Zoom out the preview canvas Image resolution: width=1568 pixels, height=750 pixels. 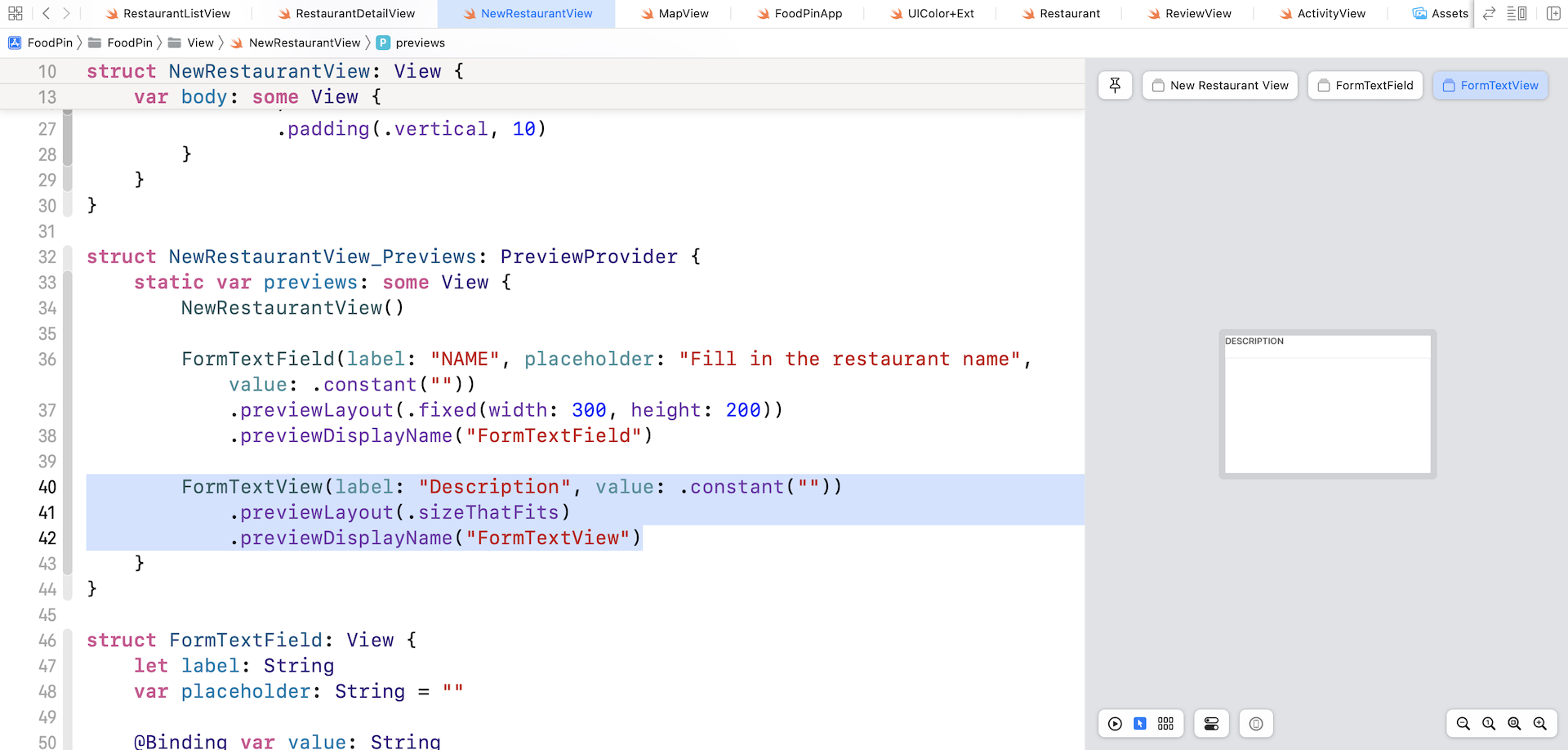coord(1463,723)
